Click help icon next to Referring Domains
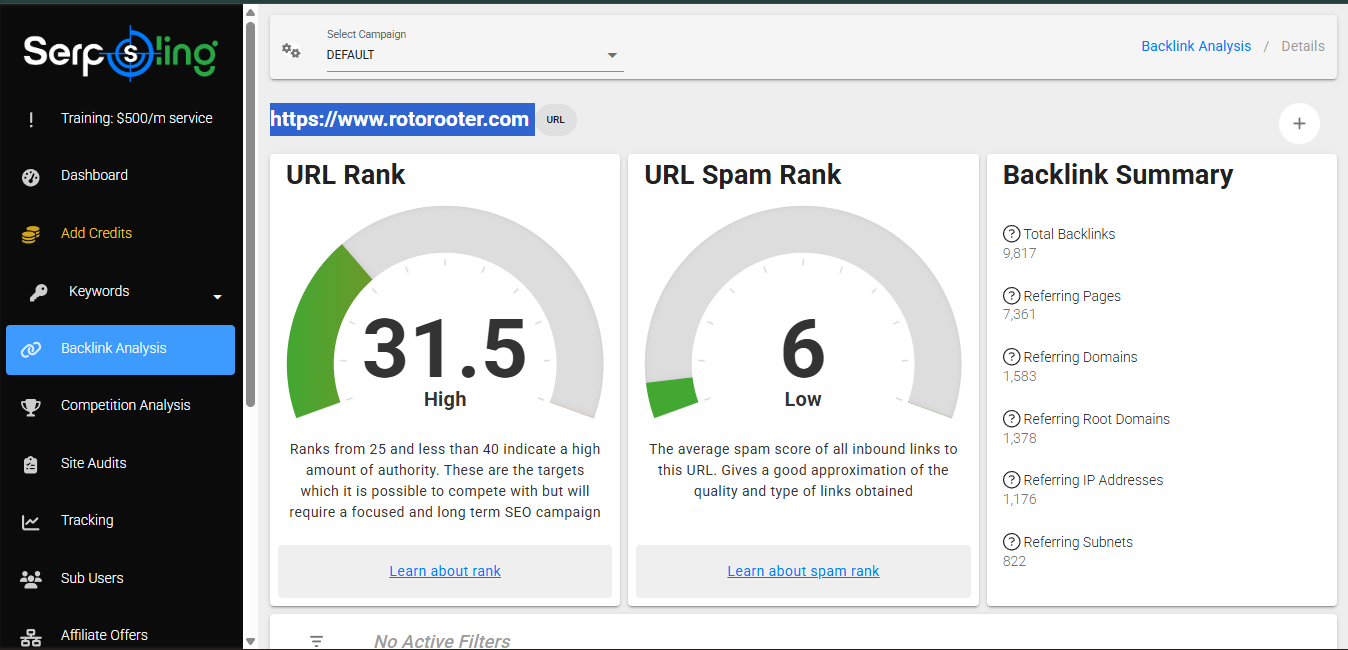 pyautogui.click(x=1011, y=357)
